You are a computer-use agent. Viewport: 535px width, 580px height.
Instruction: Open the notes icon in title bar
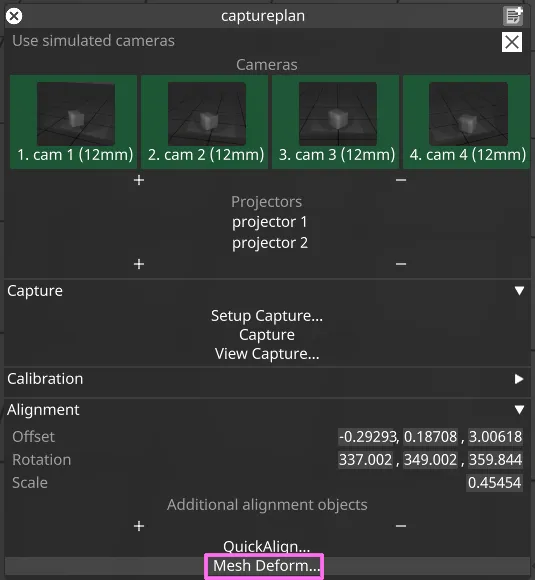tap(513, 16)
